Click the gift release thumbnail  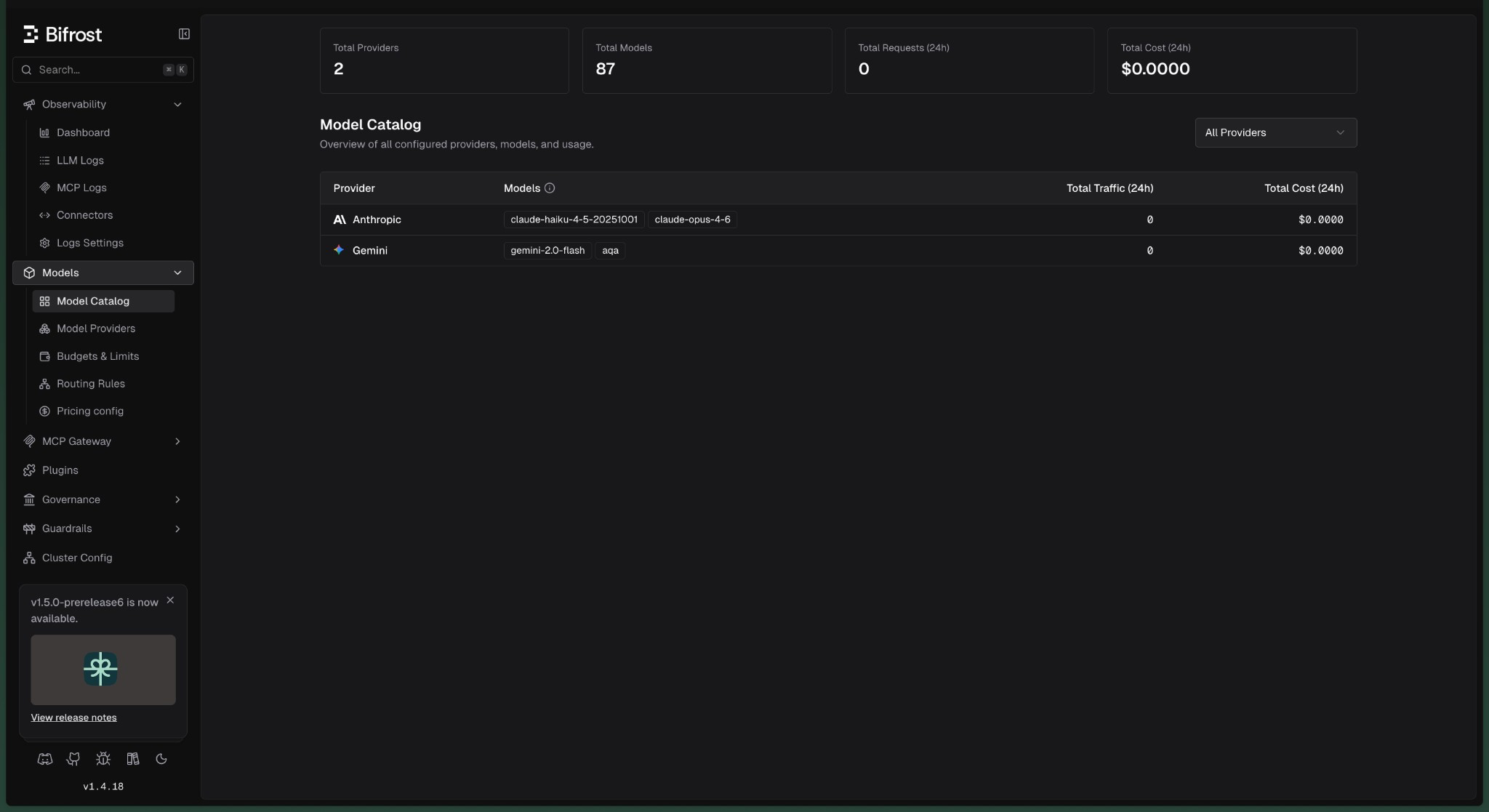pyautogui.click(x=103, y=670)
